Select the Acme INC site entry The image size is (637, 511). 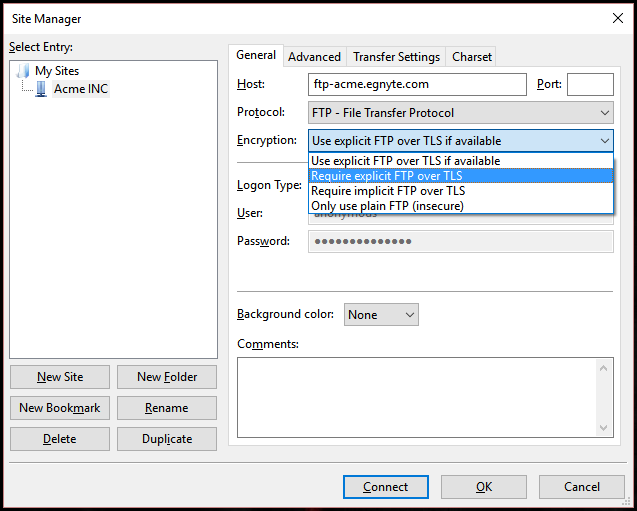point(80,89)
